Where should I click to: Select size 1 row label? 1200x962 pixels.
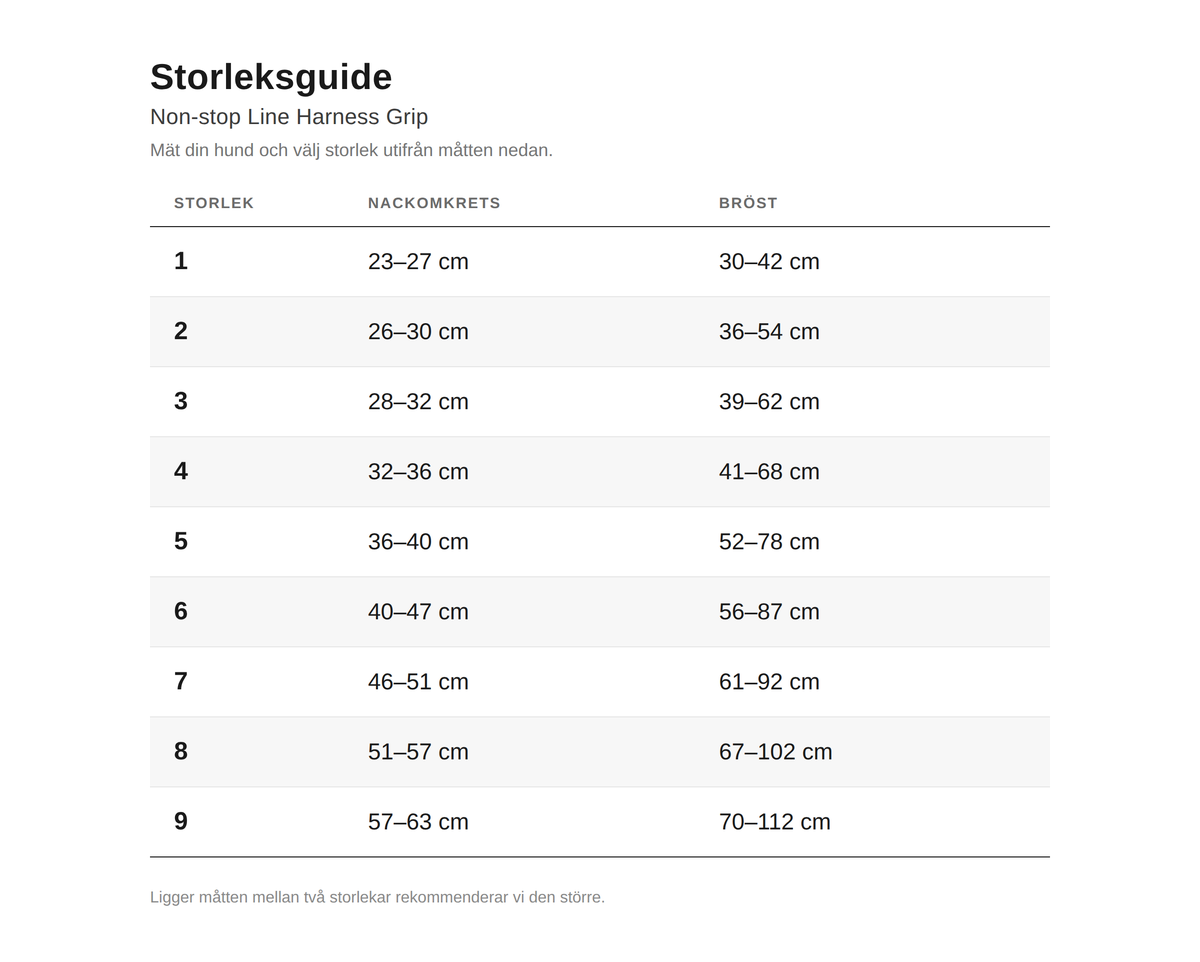pyautogui.click(x=181, y=261)
